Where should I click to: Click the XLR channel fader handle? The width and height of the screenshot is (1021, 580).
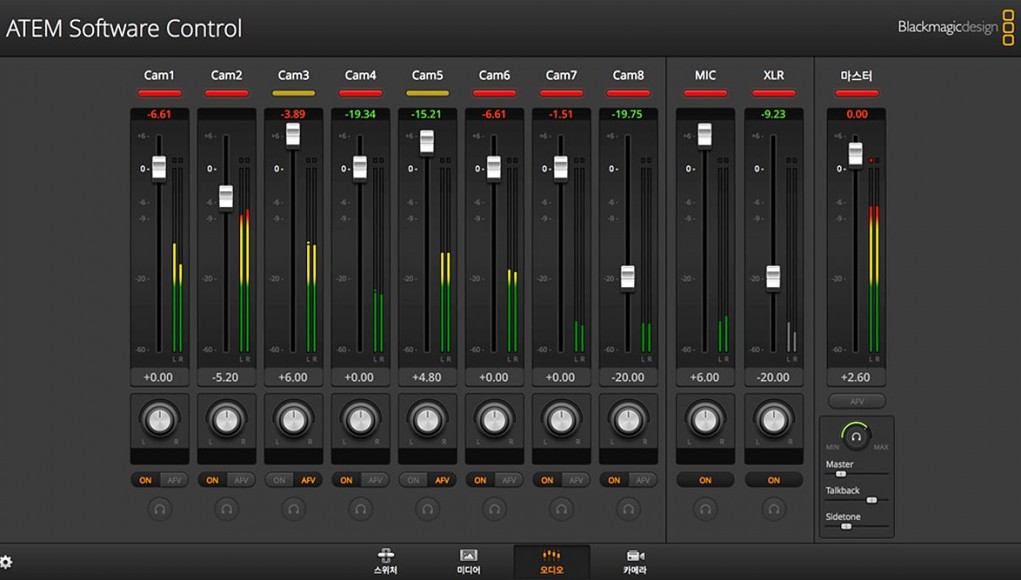[x=773, y=277]
